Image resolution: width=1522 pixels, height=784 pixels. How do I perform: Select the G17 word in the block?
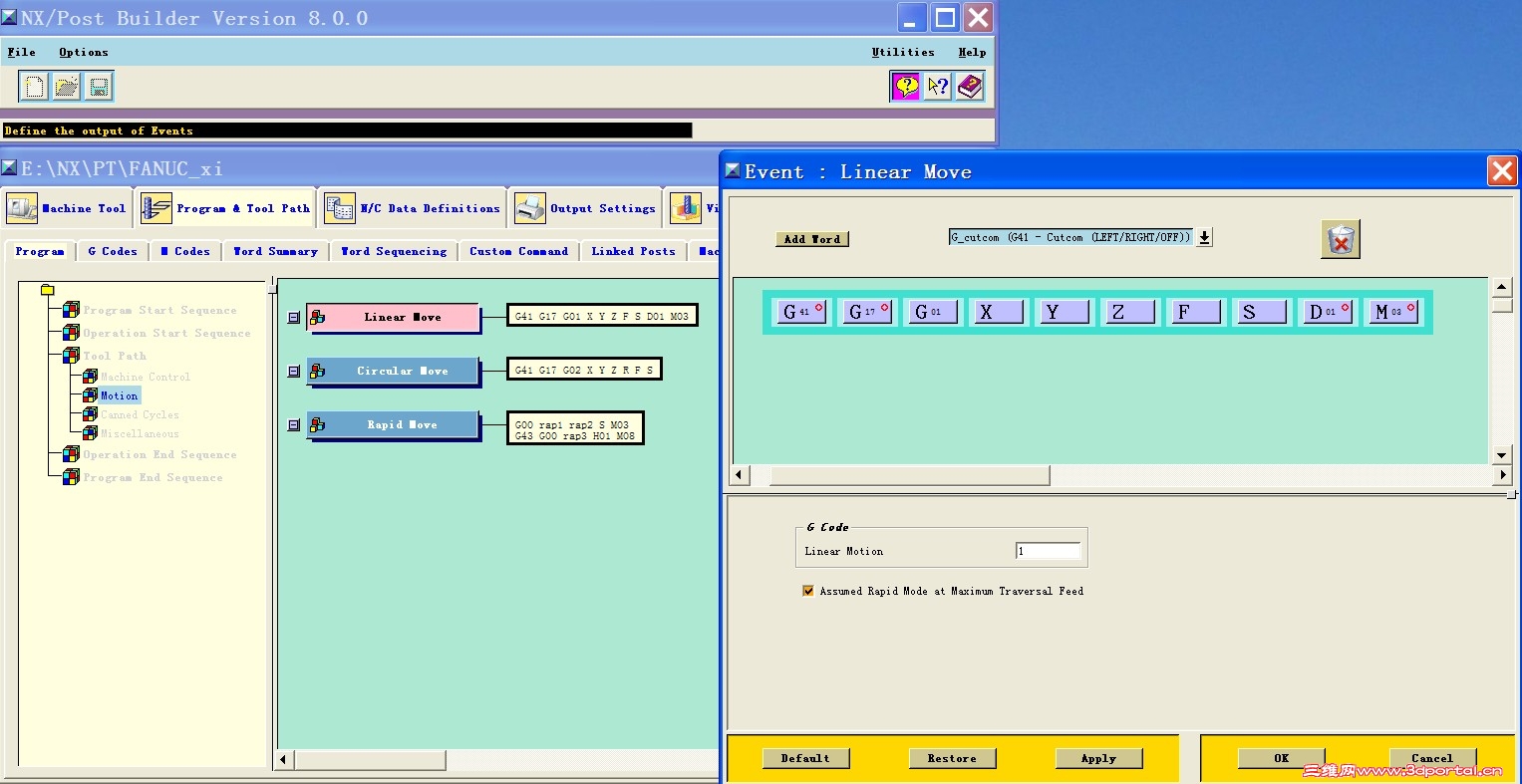pos(868,312)
